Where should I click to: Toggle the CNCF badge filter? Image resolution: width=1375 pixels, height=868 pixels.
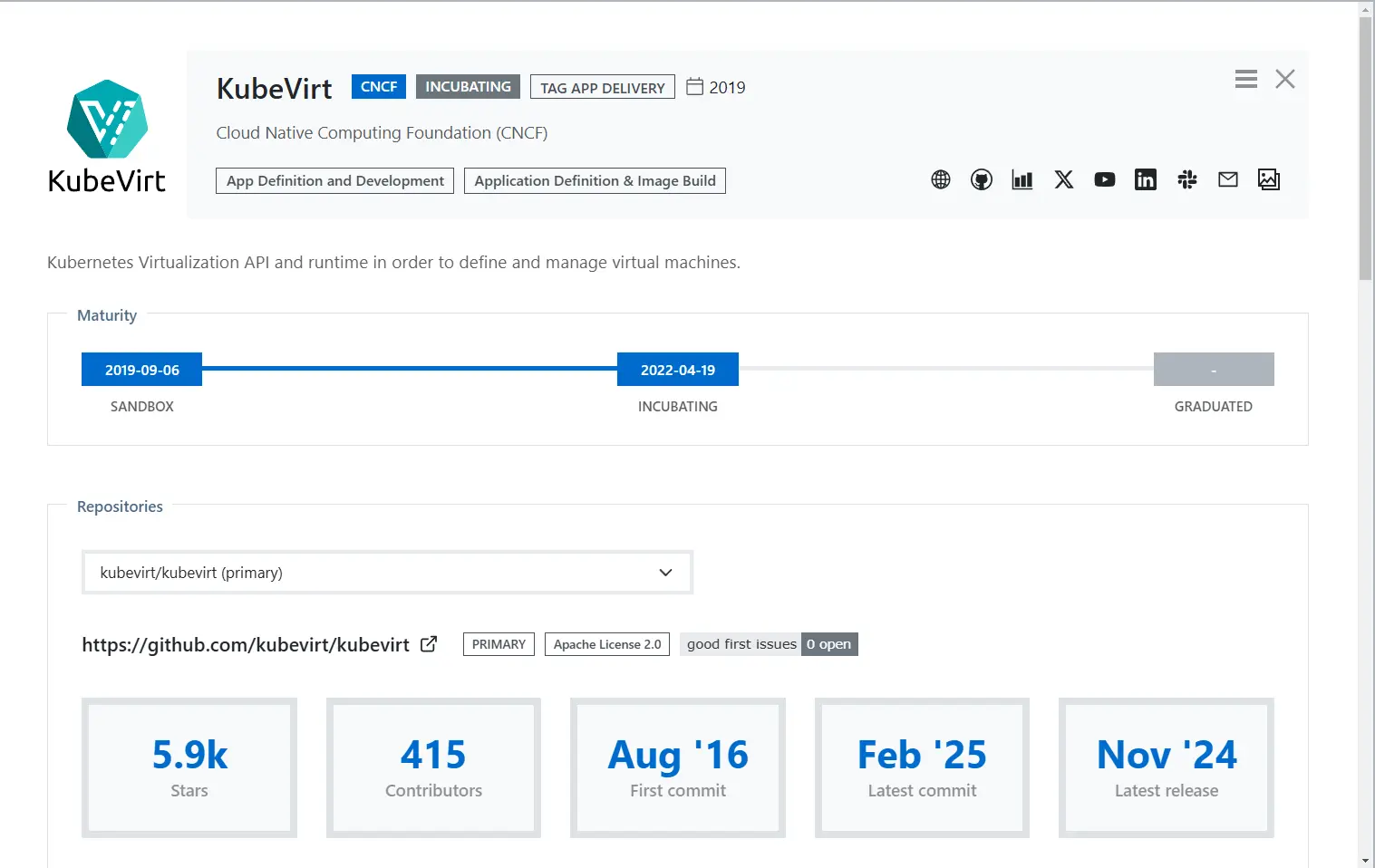pos(378,86)
